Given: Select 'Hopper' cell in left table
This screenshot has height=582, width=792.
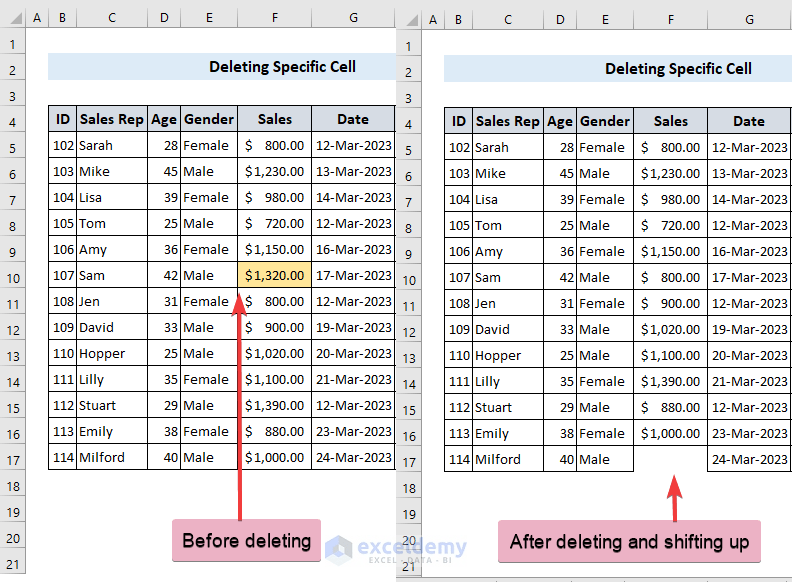Looking at the screenshot, I should click(x=112, y=353).
